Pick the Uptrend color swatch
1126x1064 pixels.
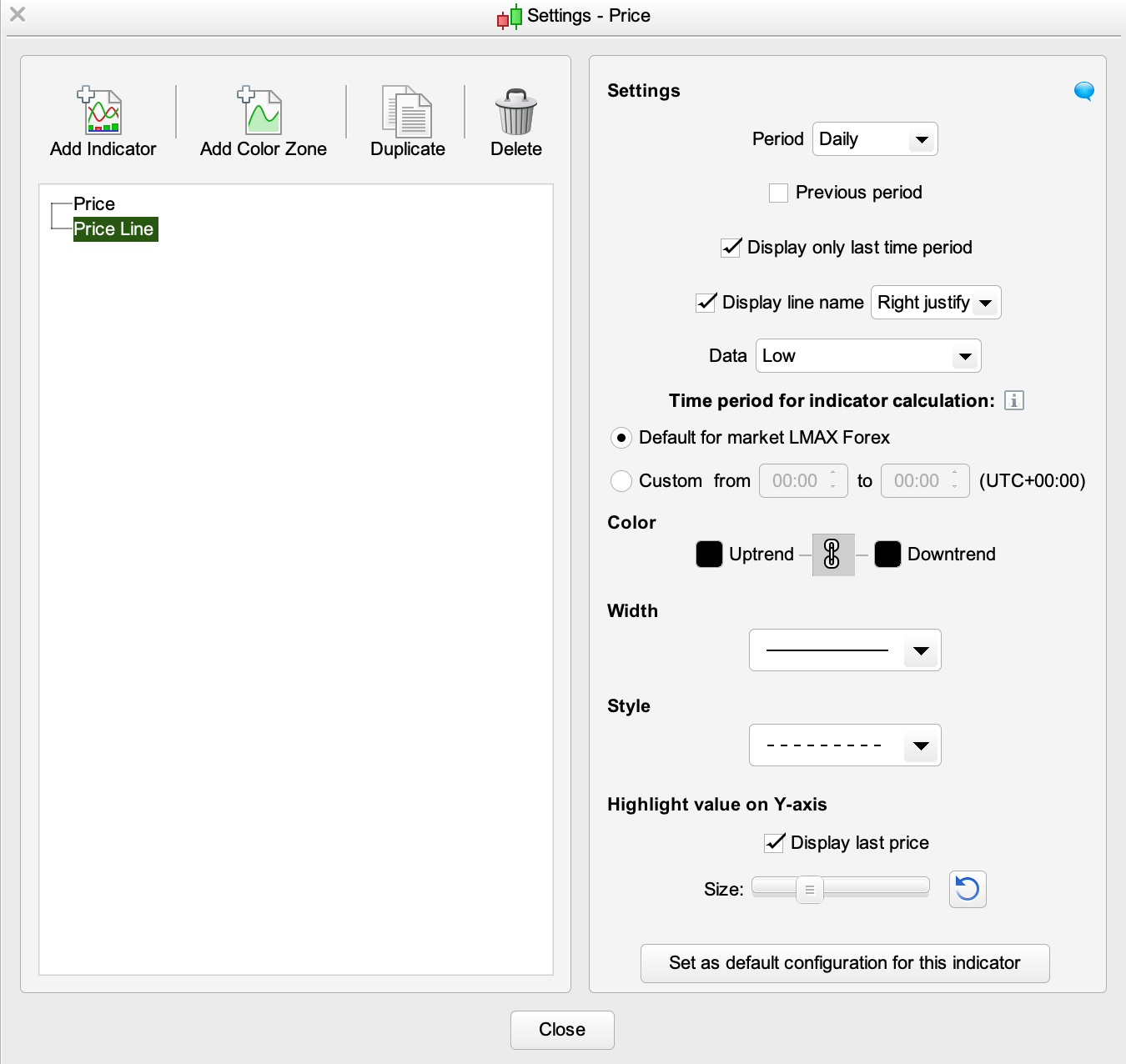(x=709, y=555)
